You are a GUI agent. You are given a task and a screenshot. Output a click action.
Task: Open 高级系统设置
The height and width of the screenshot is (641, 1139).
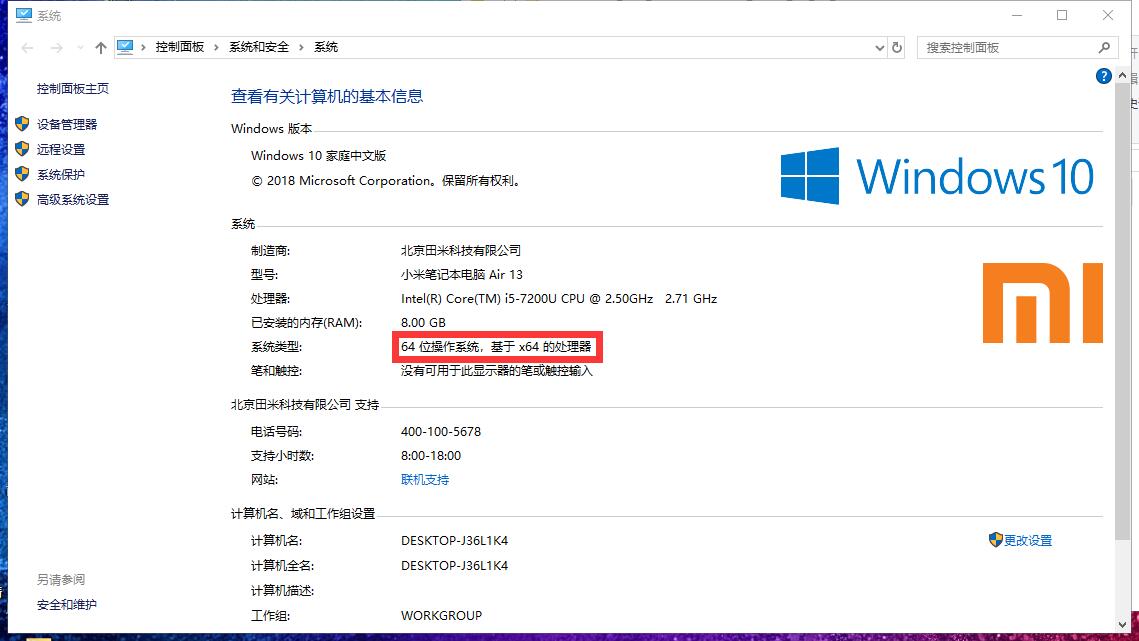73,199
